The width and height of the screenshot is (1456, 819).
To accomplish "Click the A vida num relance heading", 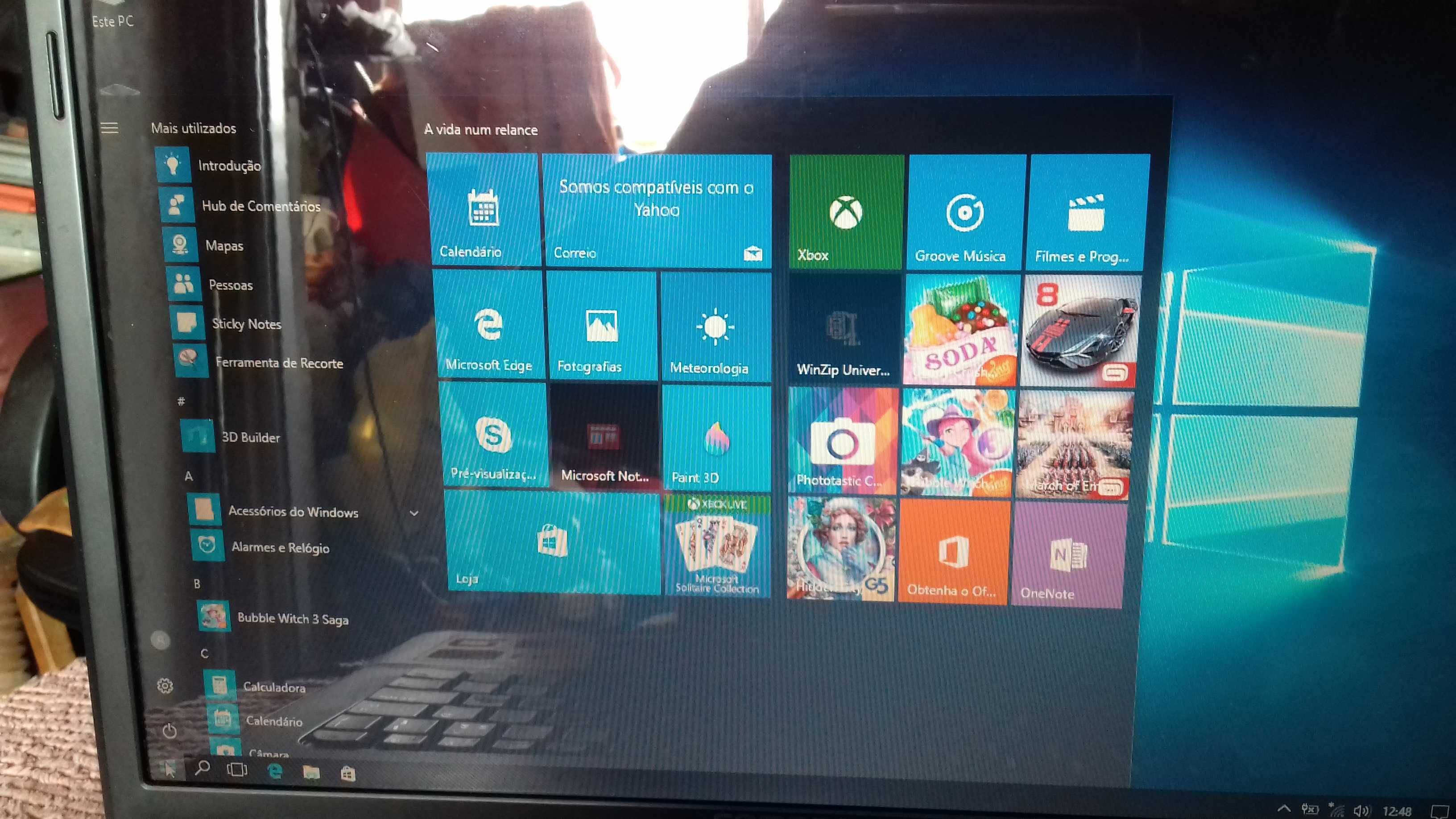I will tap(481, 129).
